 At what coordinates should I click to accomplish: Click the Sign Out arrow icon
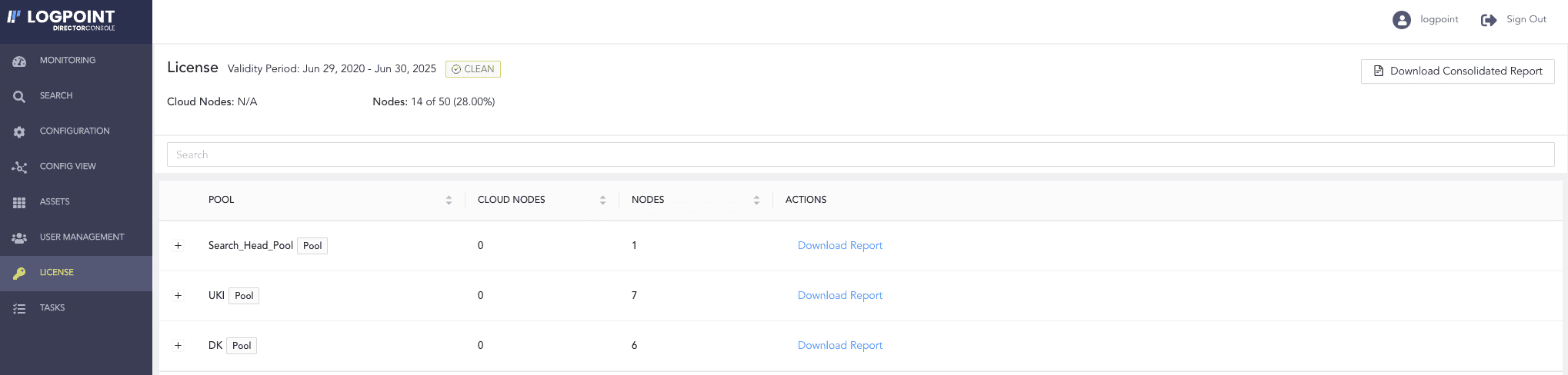(x=1488, y=20)
